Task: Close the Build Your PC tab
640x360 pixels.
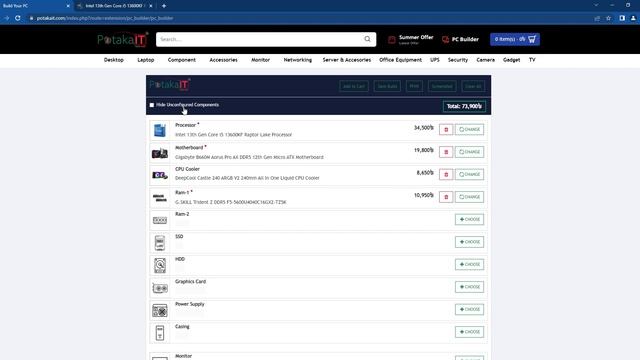Action: click(68, 6)
